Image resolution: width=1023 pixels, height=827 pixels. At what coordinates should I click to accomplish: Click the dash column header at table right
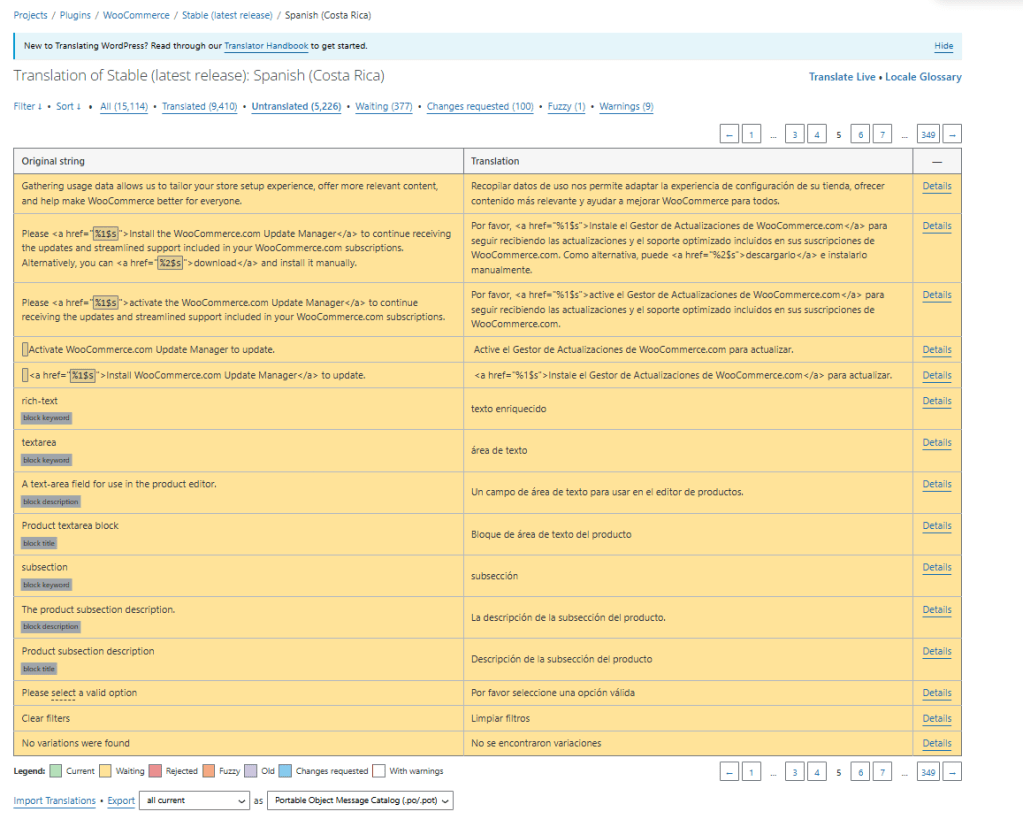pos(937,161)
